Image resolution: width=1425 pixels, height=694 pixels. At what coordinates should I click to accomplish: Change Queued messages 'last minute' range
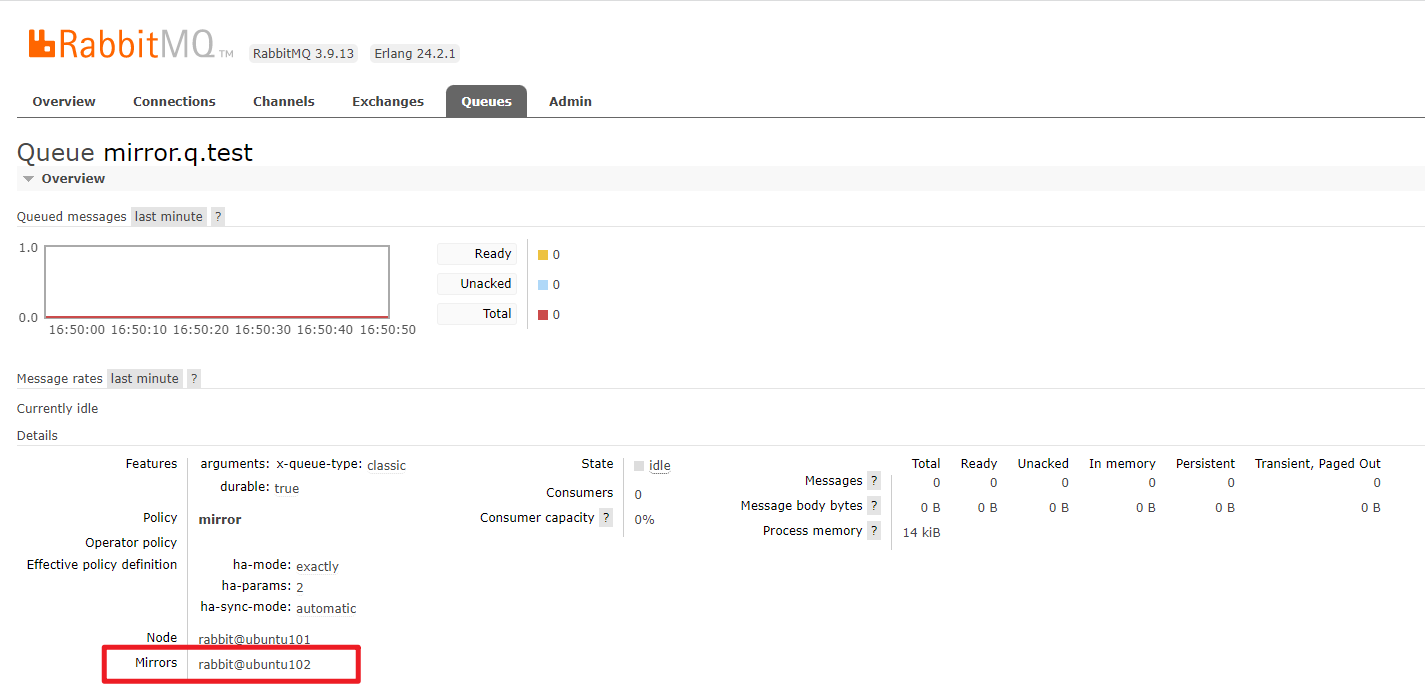pos(169,216)
